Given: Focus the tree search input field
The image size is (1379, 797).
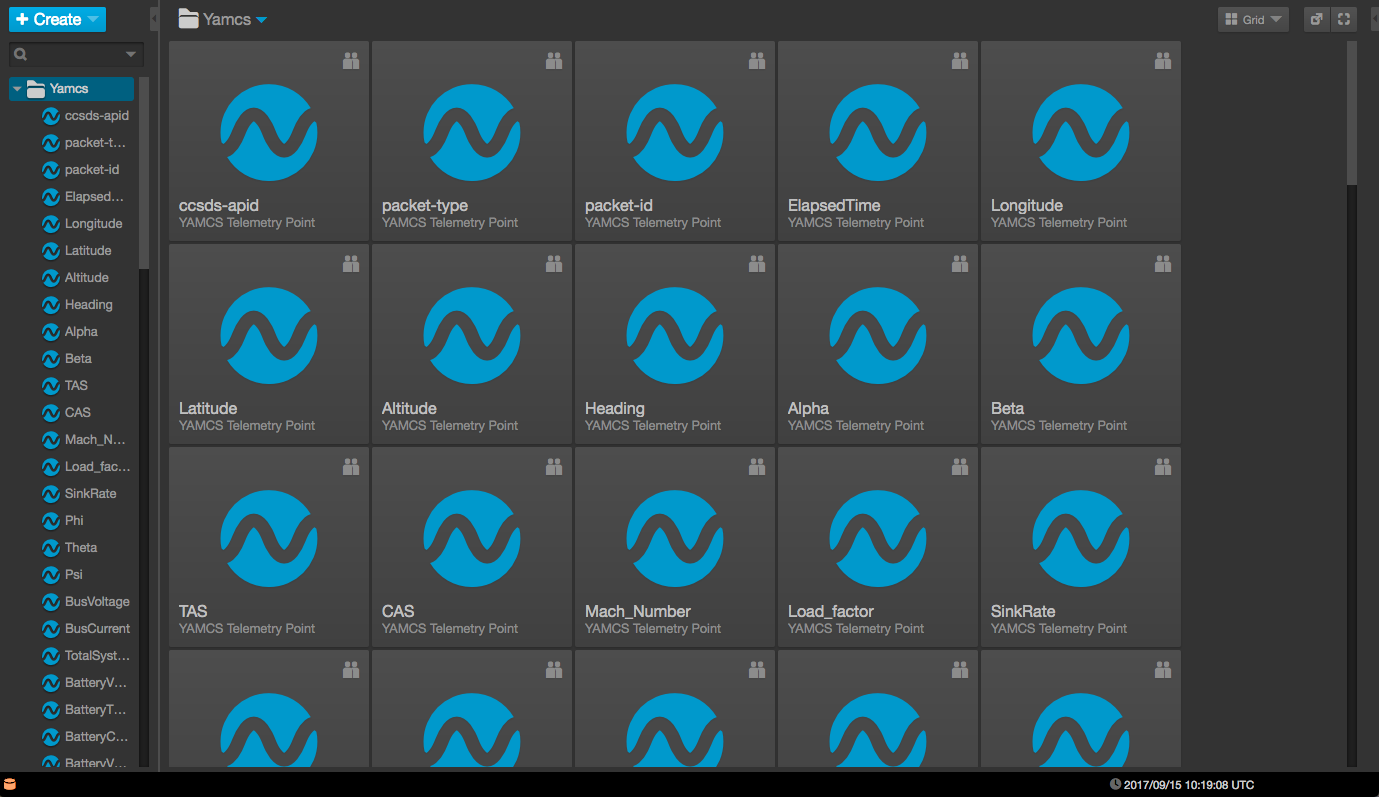Looking at the screenshot, I should [76, 54].
